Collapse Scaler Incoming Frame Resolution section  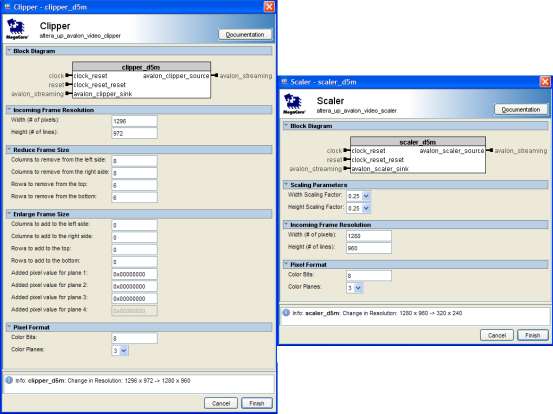[286, 225]
